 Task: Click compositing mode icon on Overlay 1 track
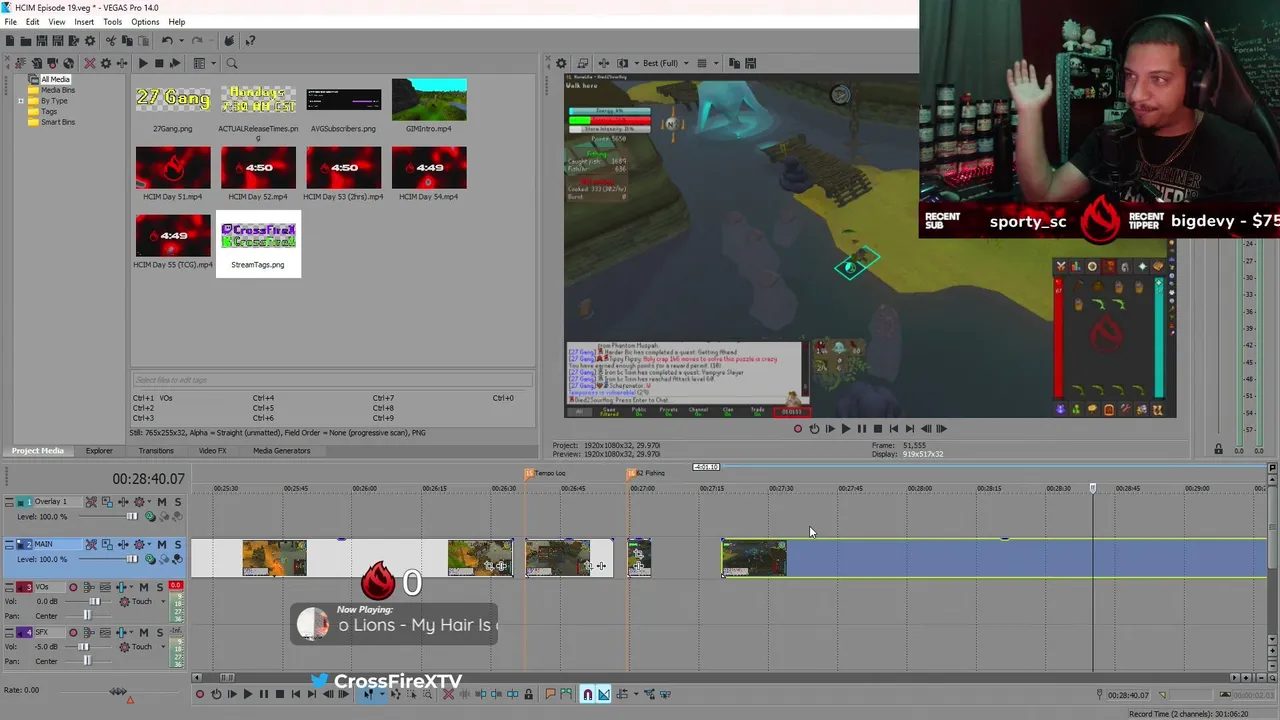150,517
